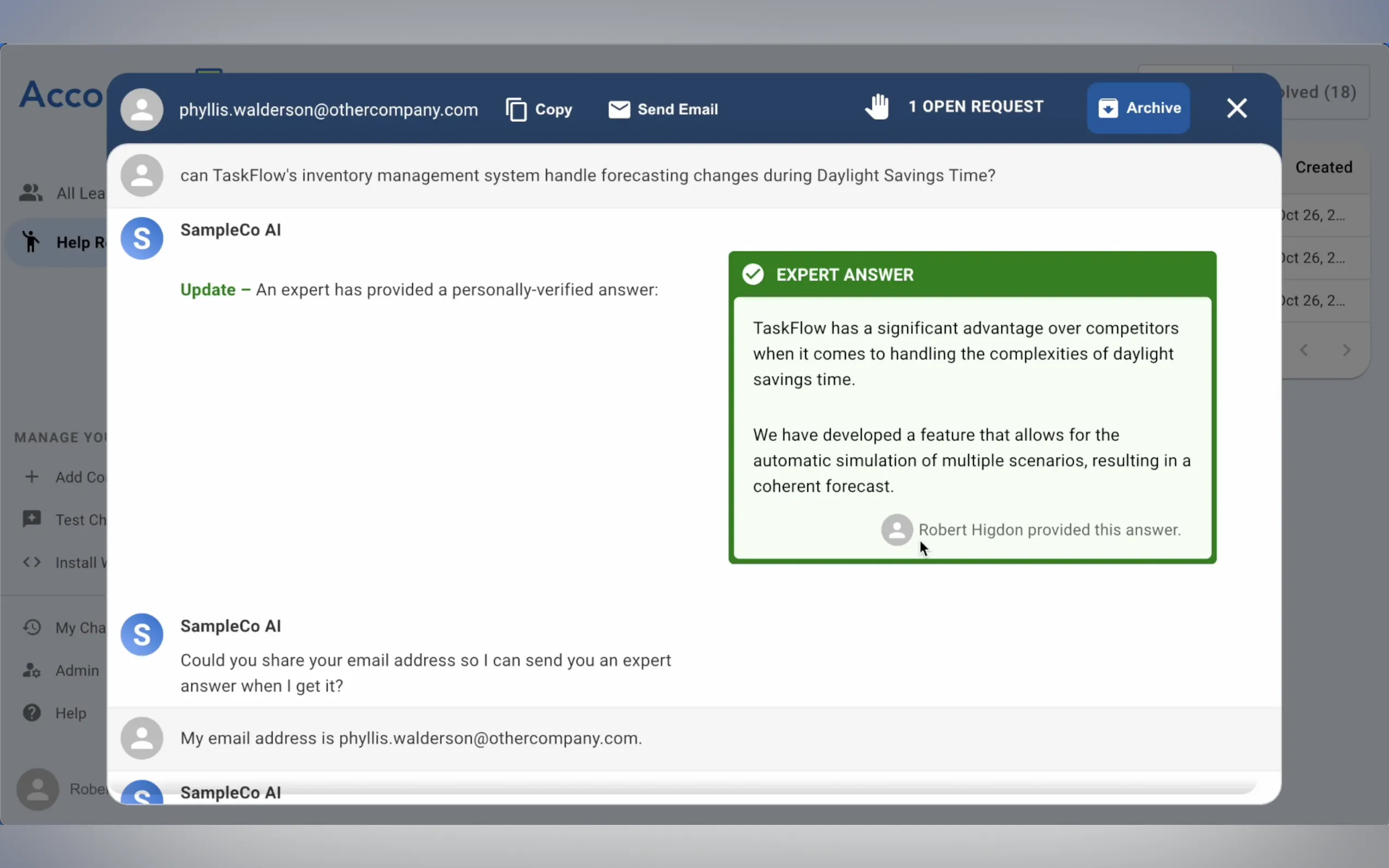Viewport: 1389px width, 868px height.
Task: Click the Copy icon in header
Action: (516, 109)
